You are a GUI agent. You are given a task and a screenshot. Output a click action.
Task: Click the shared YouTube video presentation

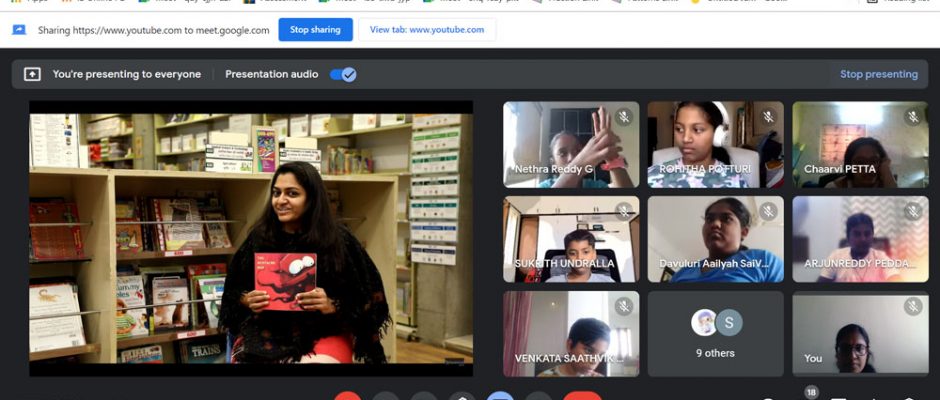(x=251, y=239)
